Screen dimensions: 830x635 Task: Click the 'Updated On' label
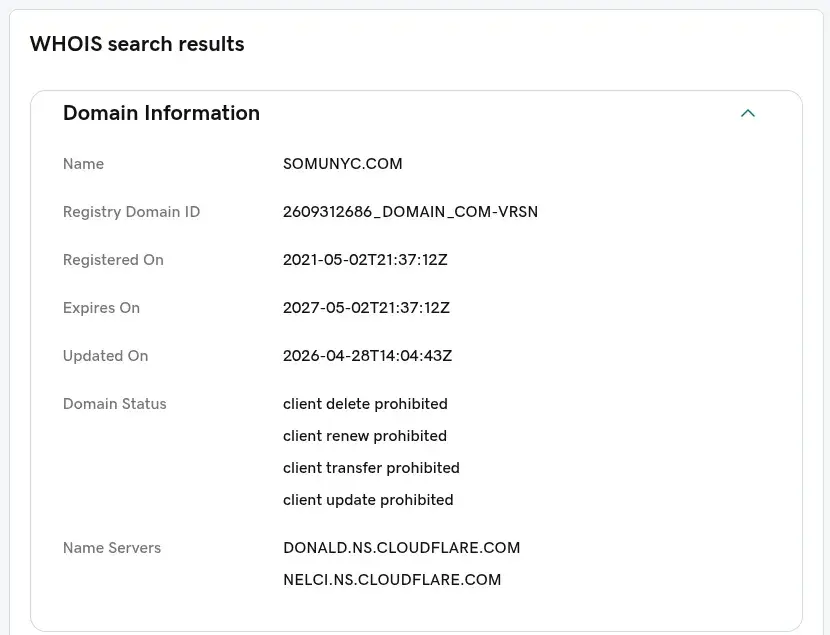[105, 356]
